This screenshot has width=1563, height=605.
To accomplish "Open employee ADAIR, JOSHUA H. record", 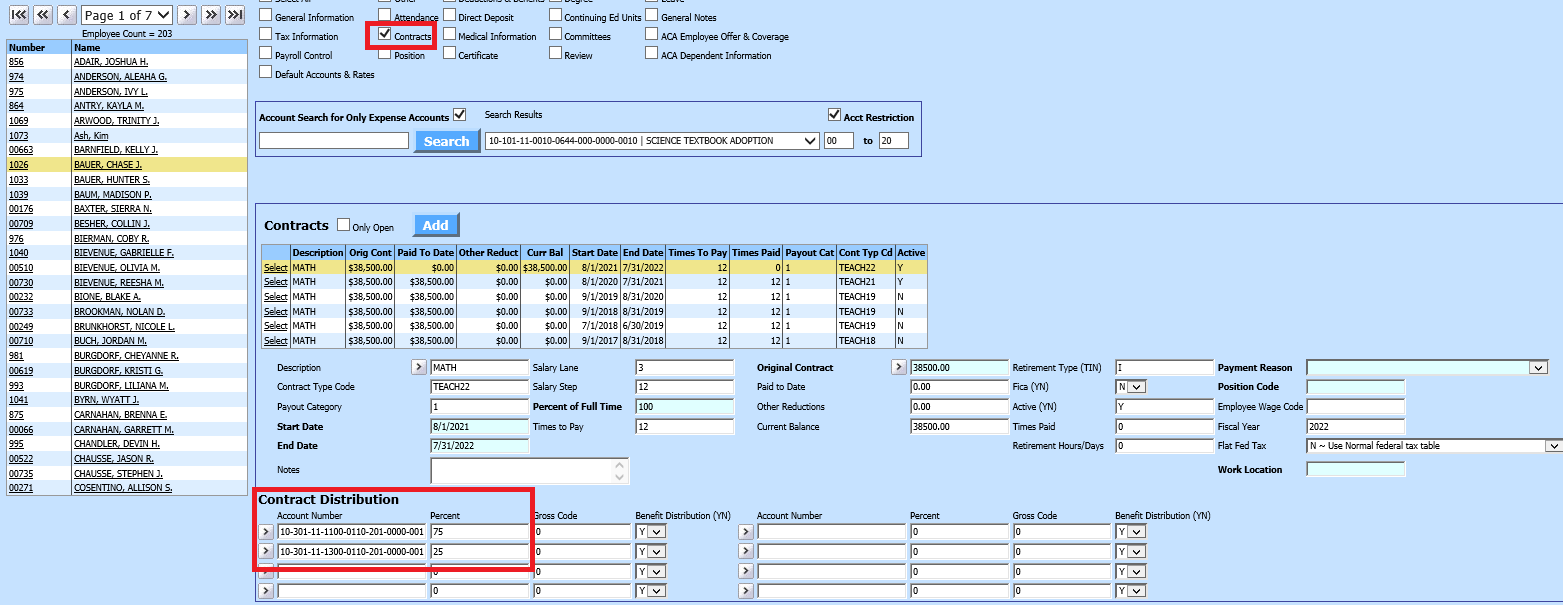I will pos(110,62).
